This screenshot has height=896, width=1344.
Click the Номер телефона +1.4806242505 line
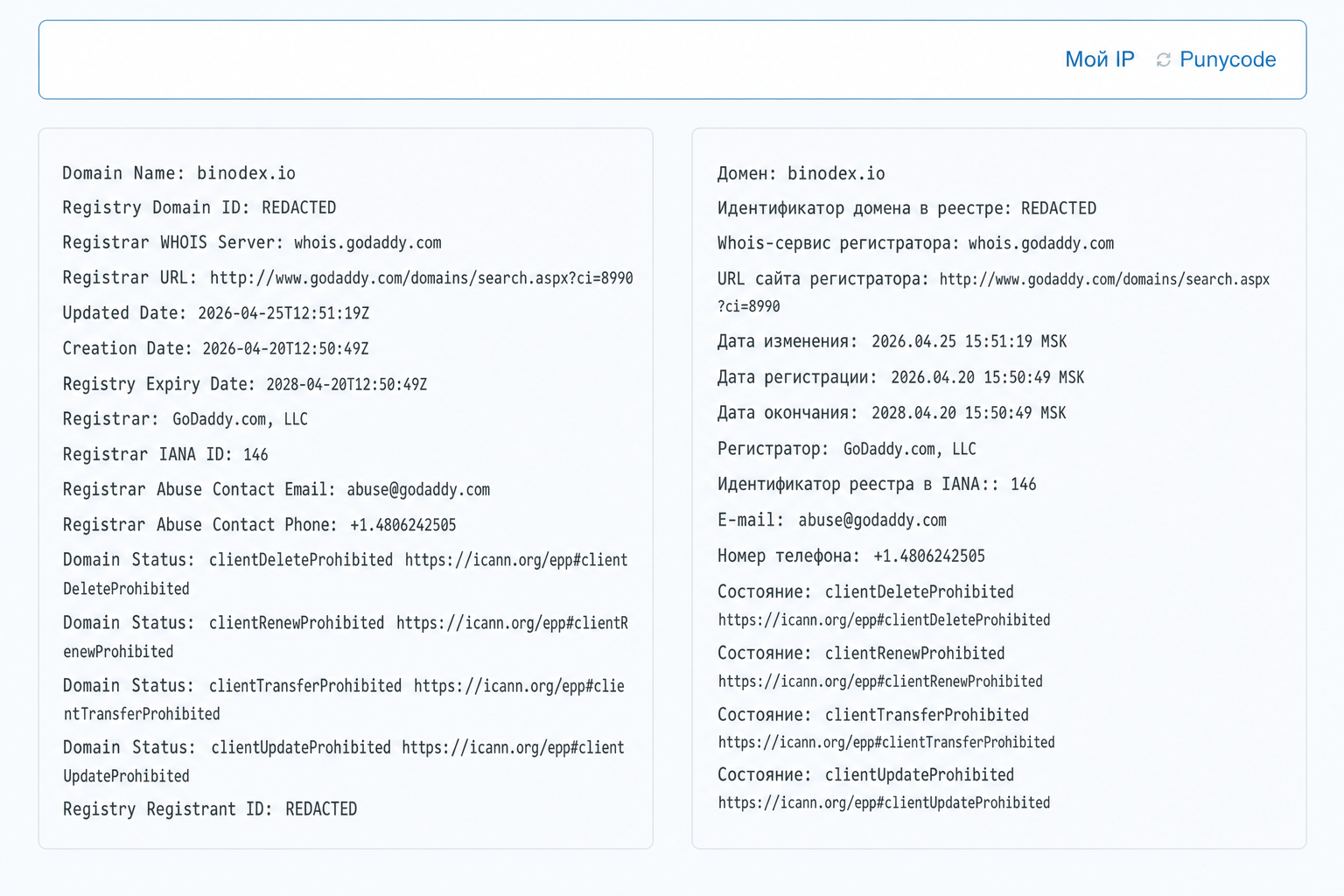point(851,556)
